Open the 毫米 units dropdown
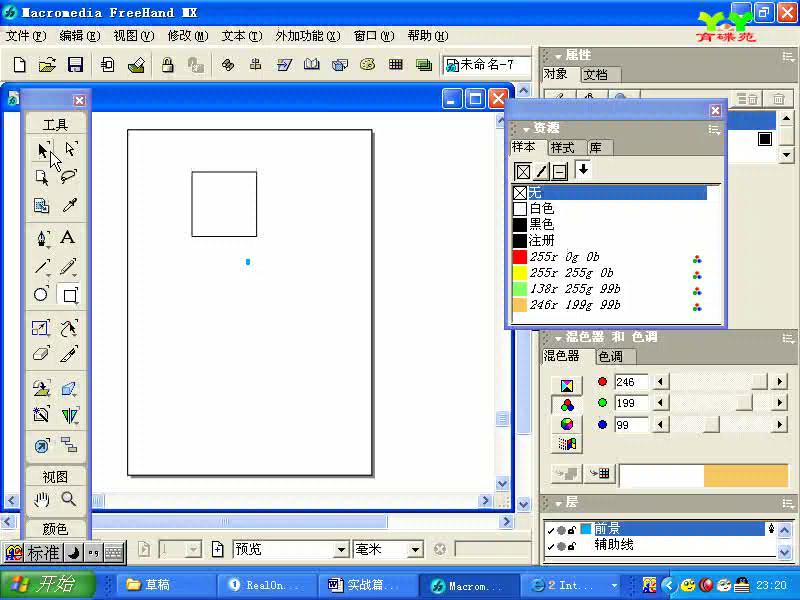 [x=416, y=549]
